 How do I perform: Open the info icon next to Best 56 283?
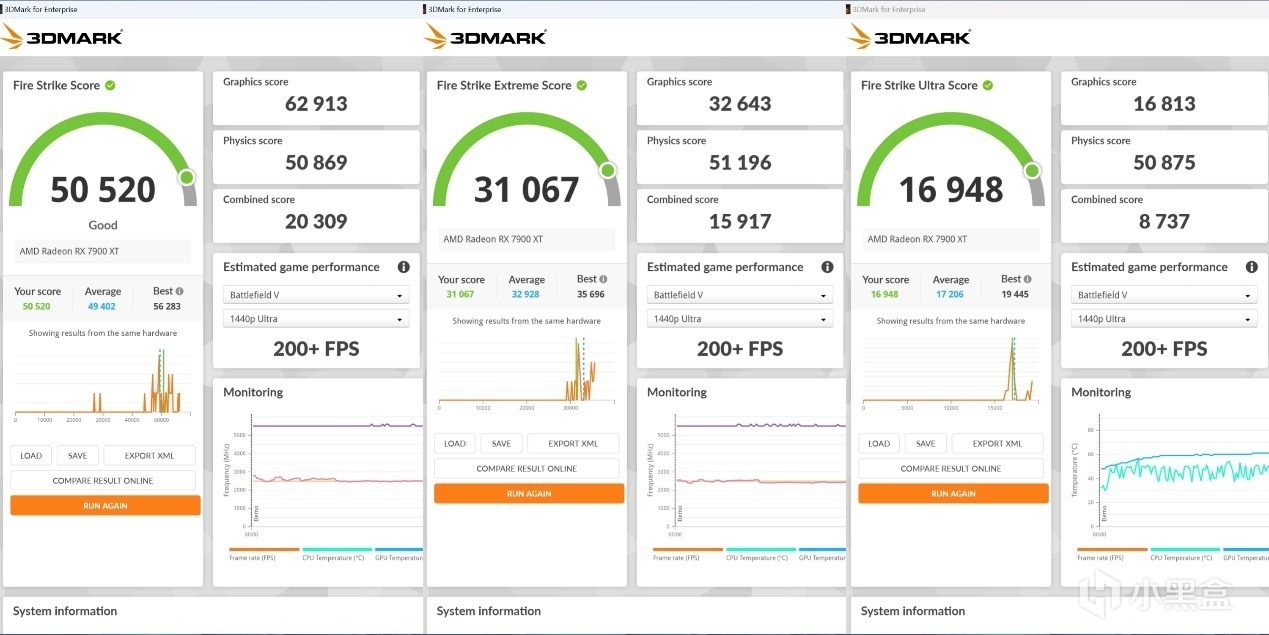point(179,291)
